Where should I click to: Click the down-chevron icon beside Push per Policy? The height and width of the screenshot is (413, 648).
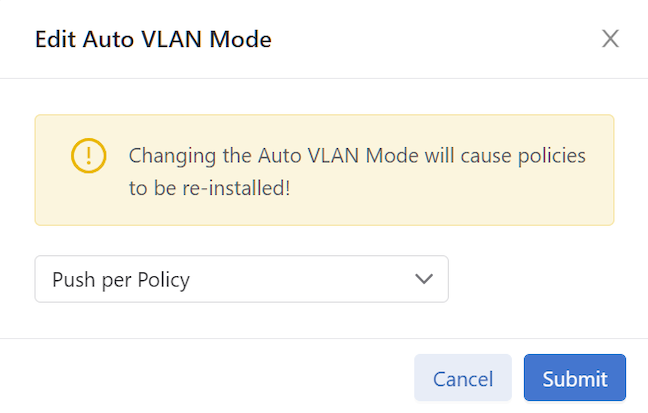click(x=424, y=279)
